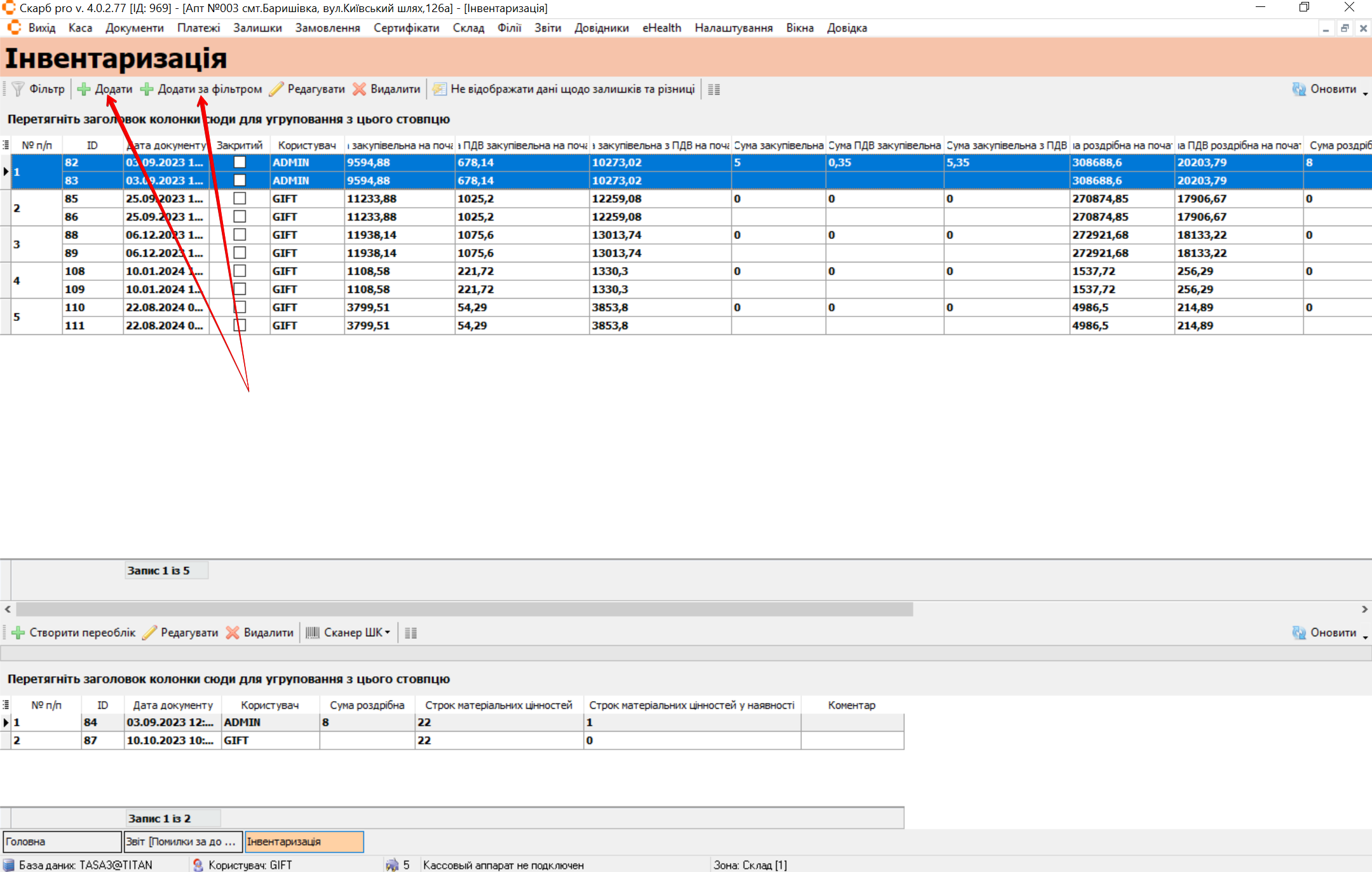Click top-right Оновити refresh icon
Image resolution: width=1372 pixels, height=872 pixels.
click(1298, 89)
